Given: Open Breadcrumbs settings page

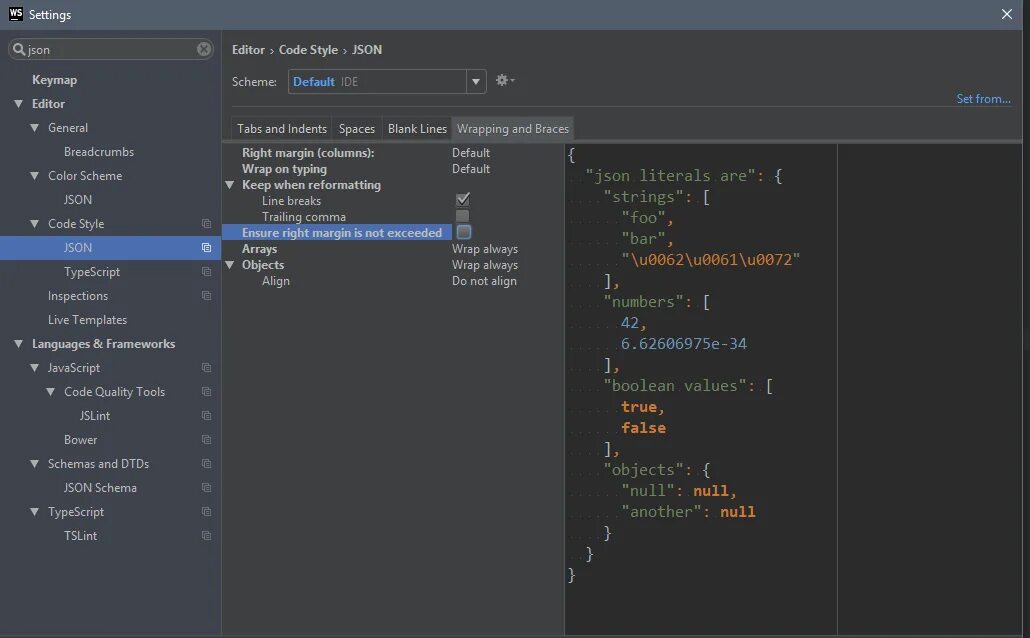Looking at the screenshot, I should click(x=99, y=152).
